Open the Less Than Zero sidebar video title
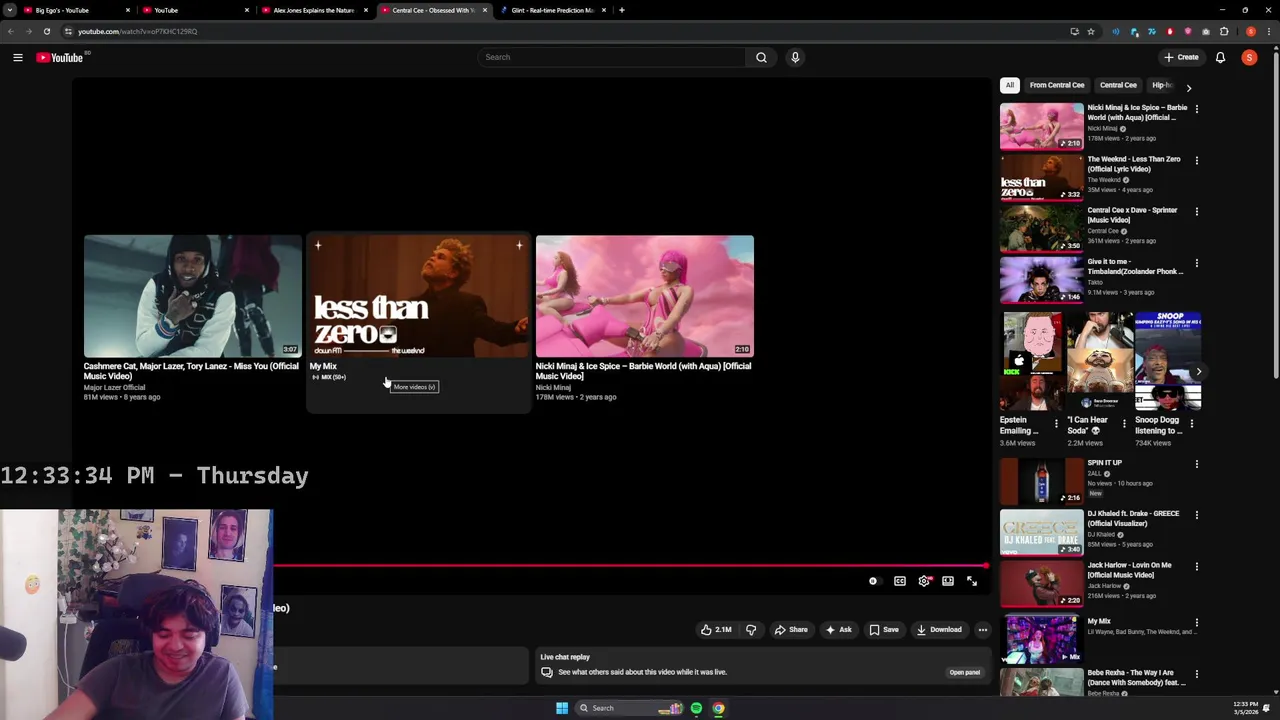 [x=1134, y=164]
